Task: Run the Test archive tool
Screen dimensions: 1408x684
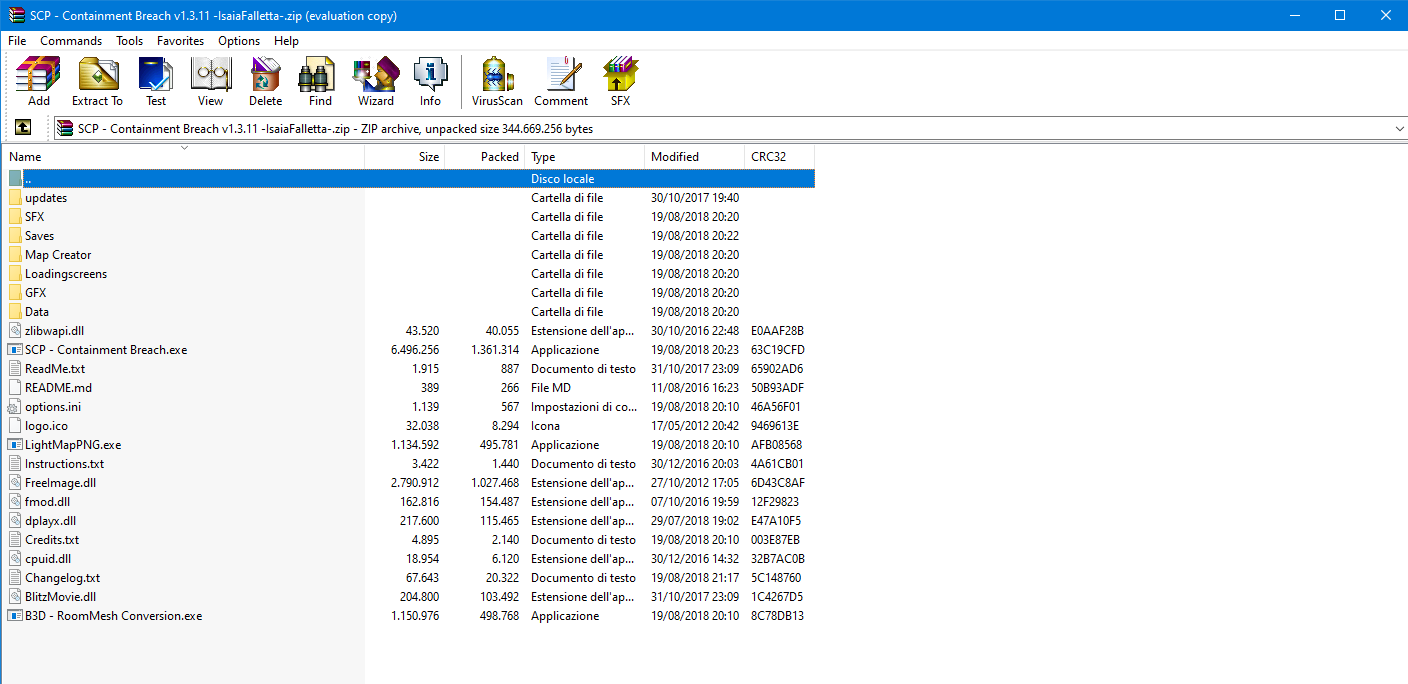Action: pyautogui.click(x=156, y=81)
